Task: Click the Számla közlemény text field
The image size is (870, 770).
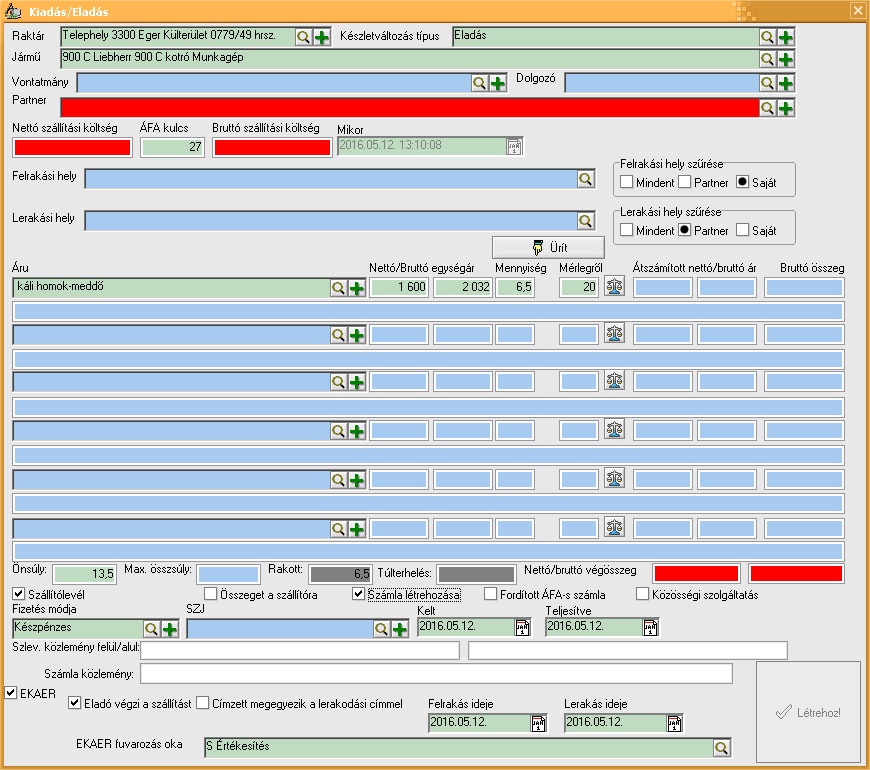Action: coord(436,674)
